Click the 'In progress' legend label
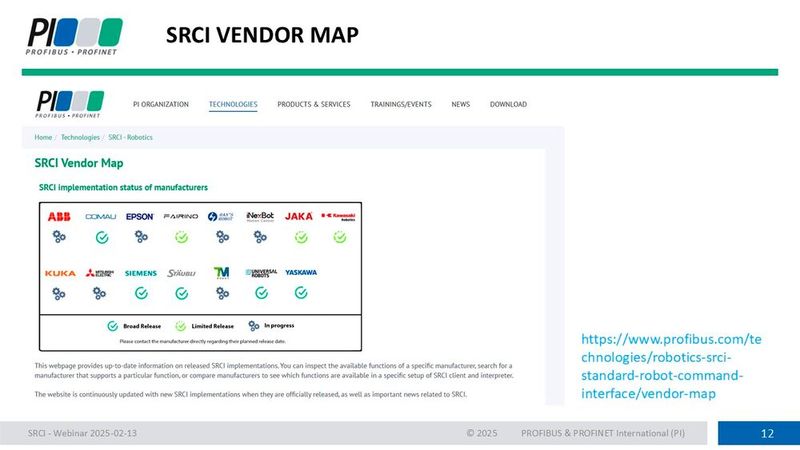The width and height of the screenshot is (800, 450). click(279, 326)
